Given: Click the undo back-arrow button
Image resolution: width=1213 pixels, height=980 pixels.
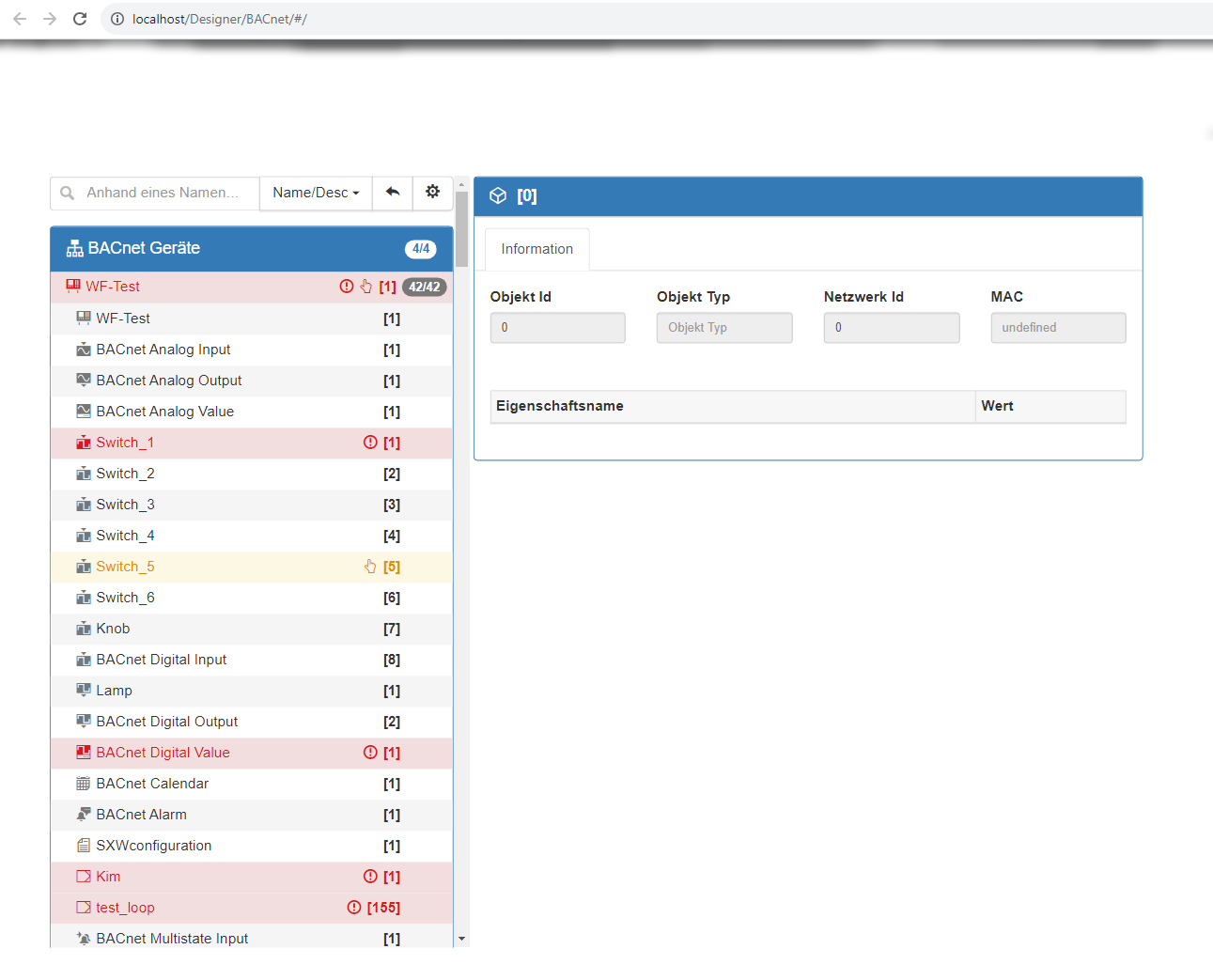Looking at the screenshot, I should point(393,193).
